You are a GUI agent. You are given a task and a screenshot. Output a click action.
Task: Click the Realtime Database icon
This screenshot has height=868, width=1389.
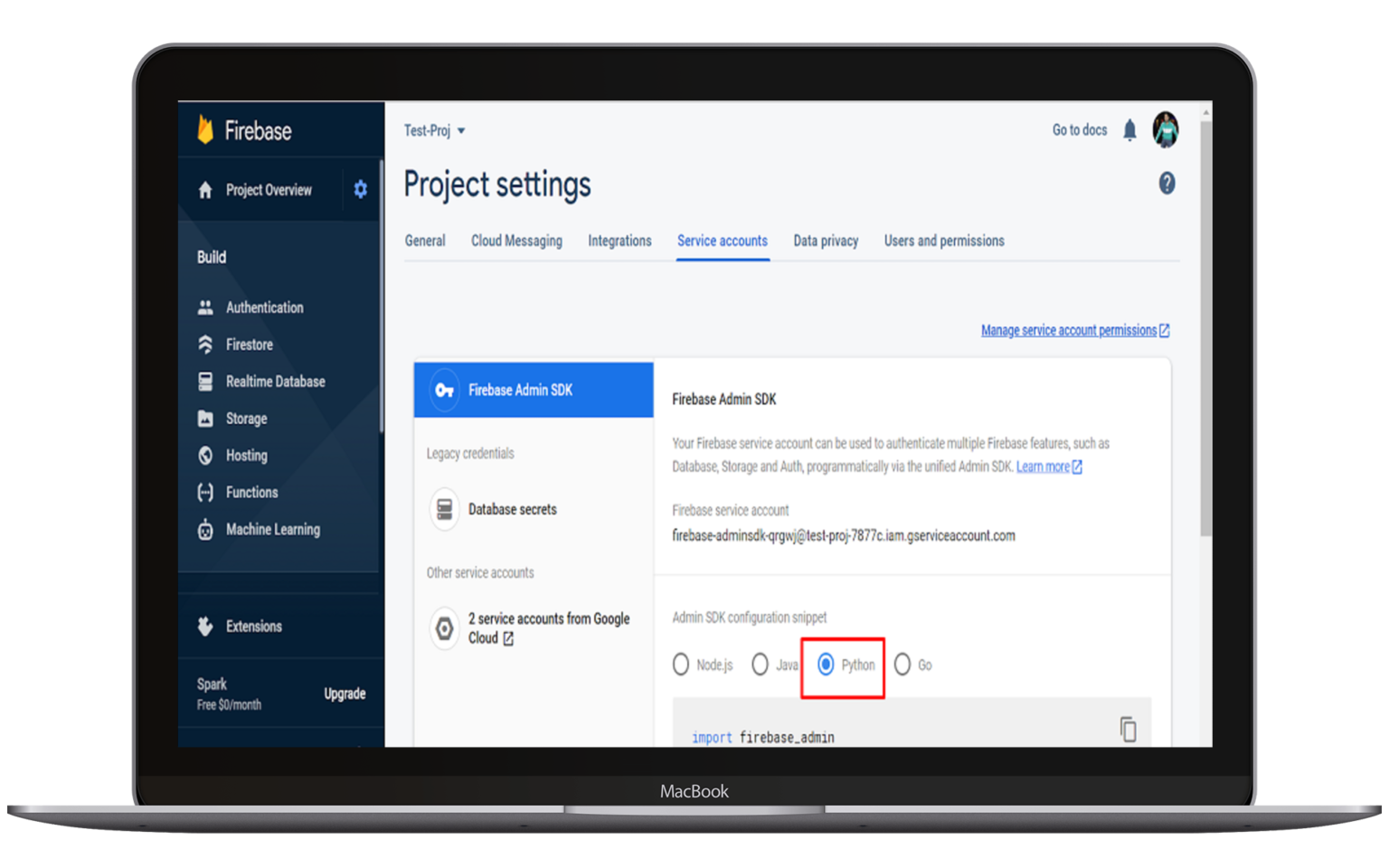[205, 382]
